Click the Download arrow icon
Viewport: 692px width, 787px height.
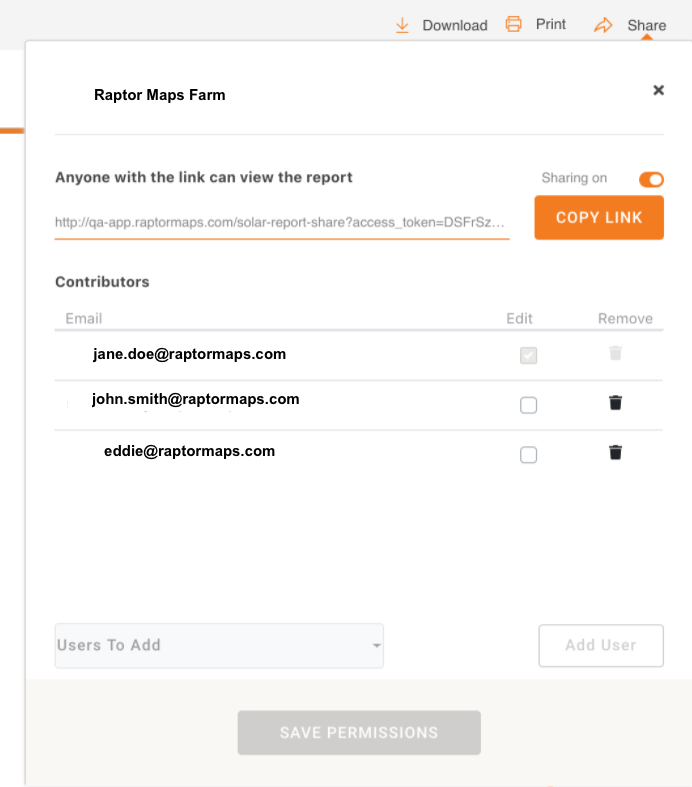(x=402, y=25)
